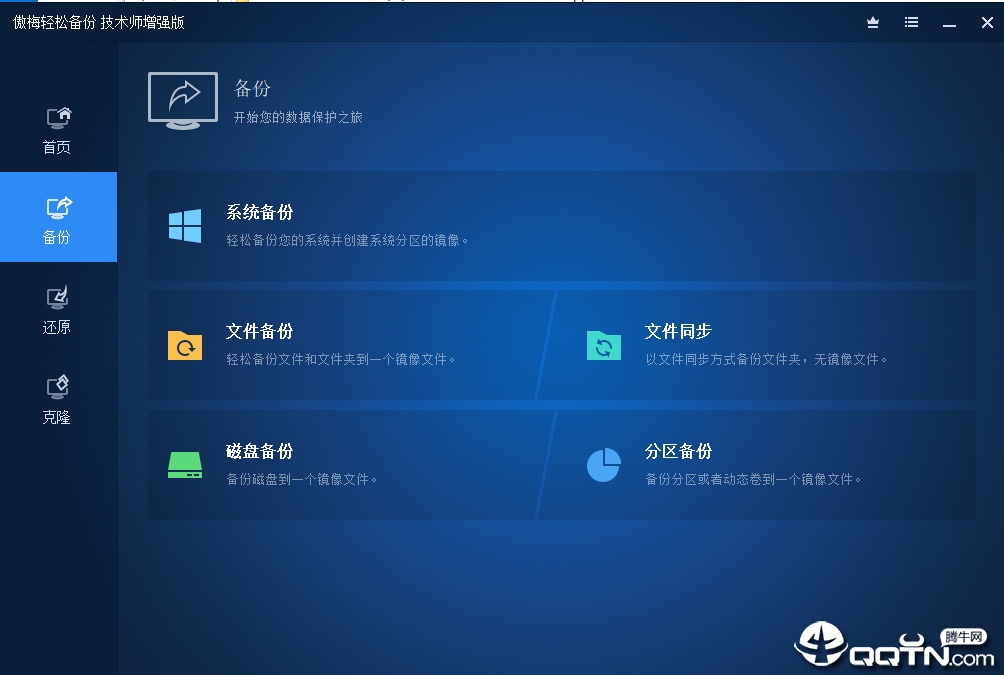Choose 文件备份 option title
The height and width of the screenshot is (675, 1004).
coord(260,331)
